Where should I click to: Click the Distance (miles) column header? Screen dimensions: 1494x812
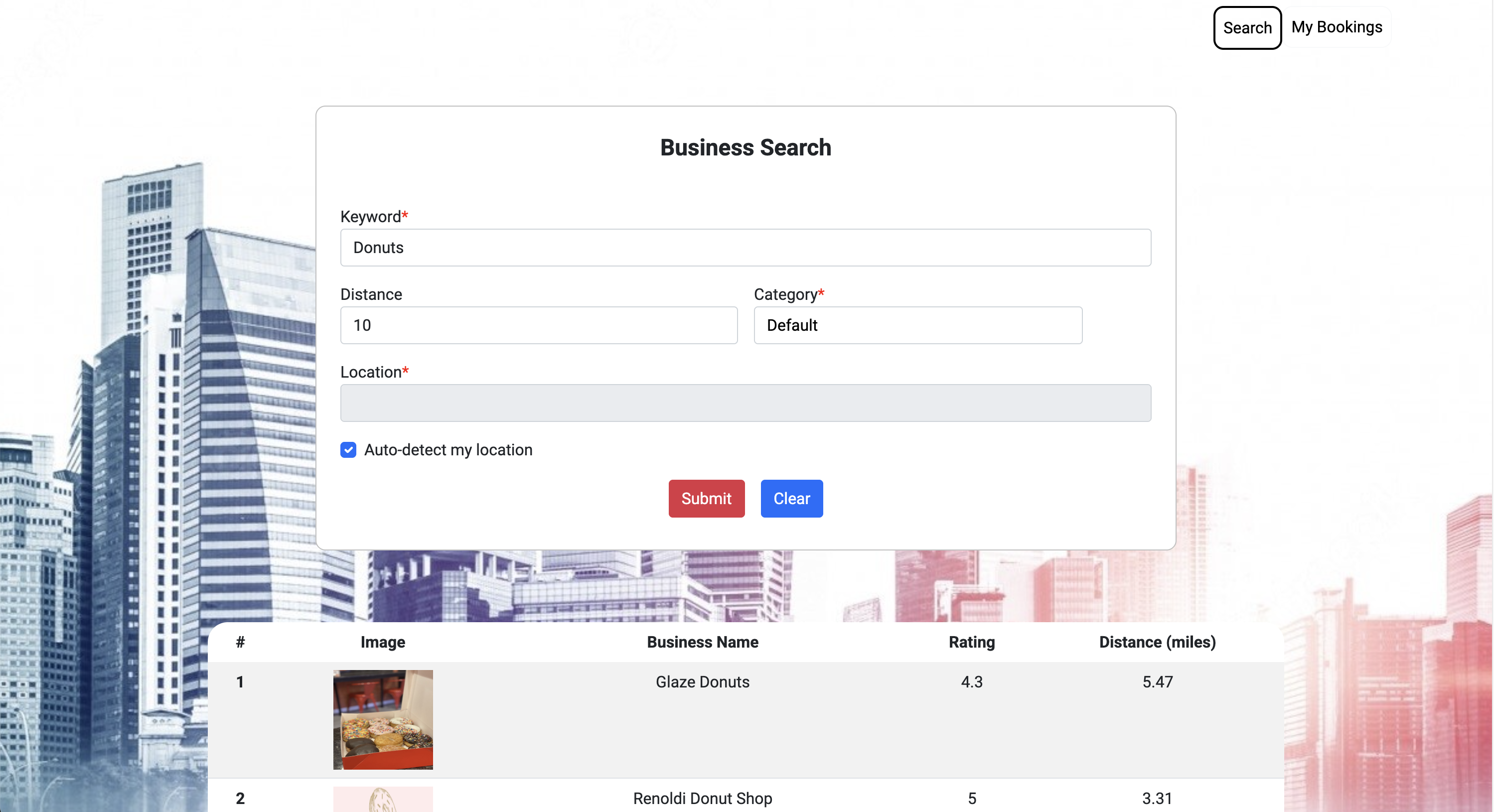1157,642
